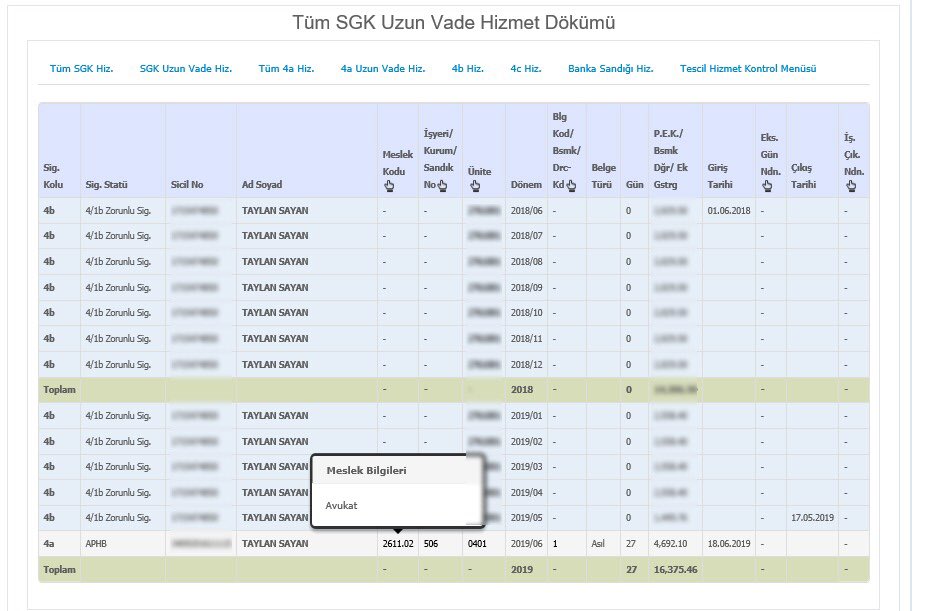Open the Tüm 4a Hiz. tab
Screen dimensions: 945x611
pos(286,69)
